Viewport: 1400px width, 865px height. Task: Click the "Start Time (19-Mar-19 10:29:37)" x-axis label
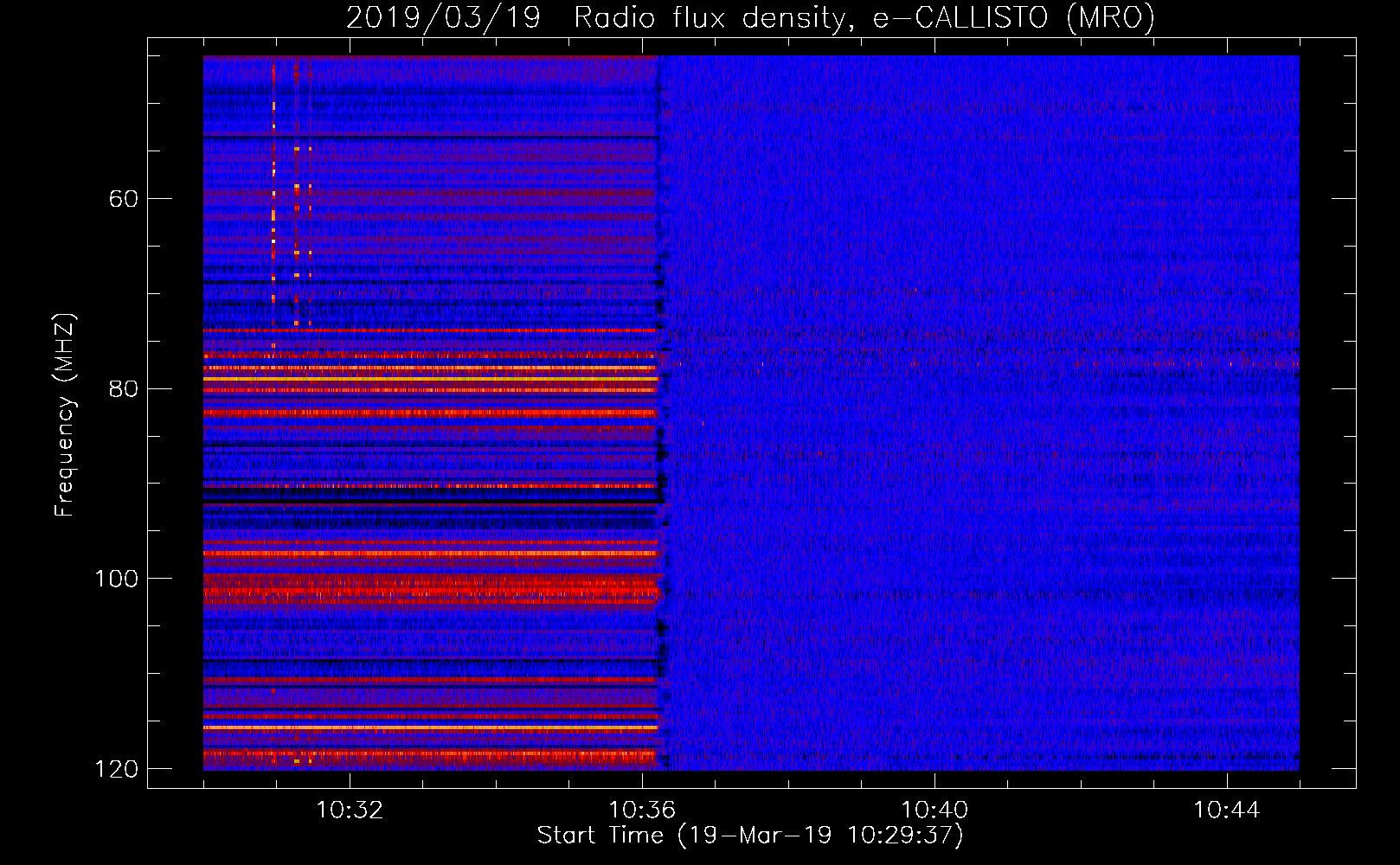click(x=750, y=836)
